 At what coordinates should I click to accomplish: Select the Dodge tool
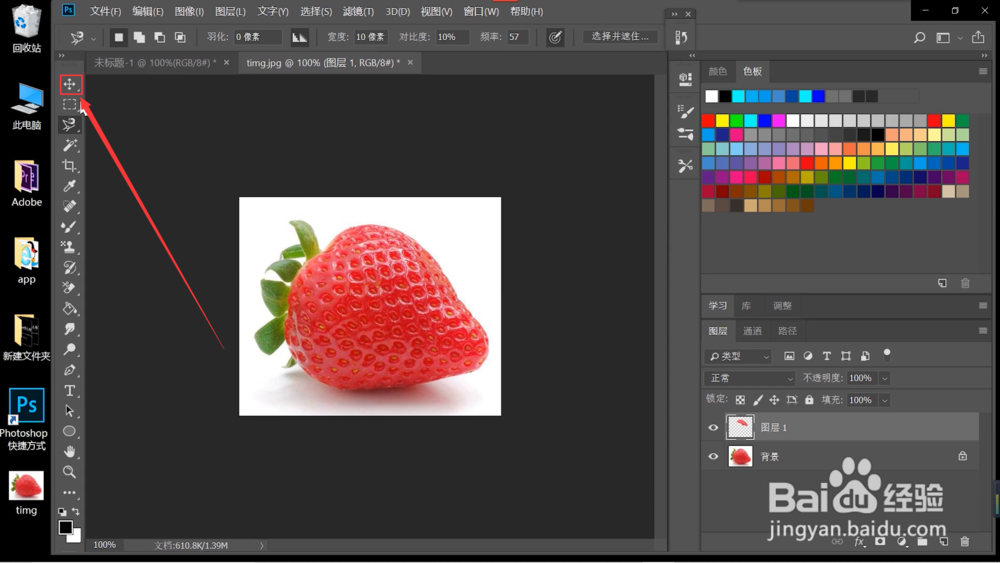[70, 349]
